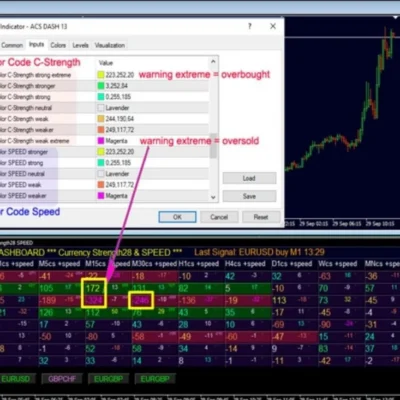Select the C-Strength weak extreme row label
The image size is (400, 400).
pos(35,141)
